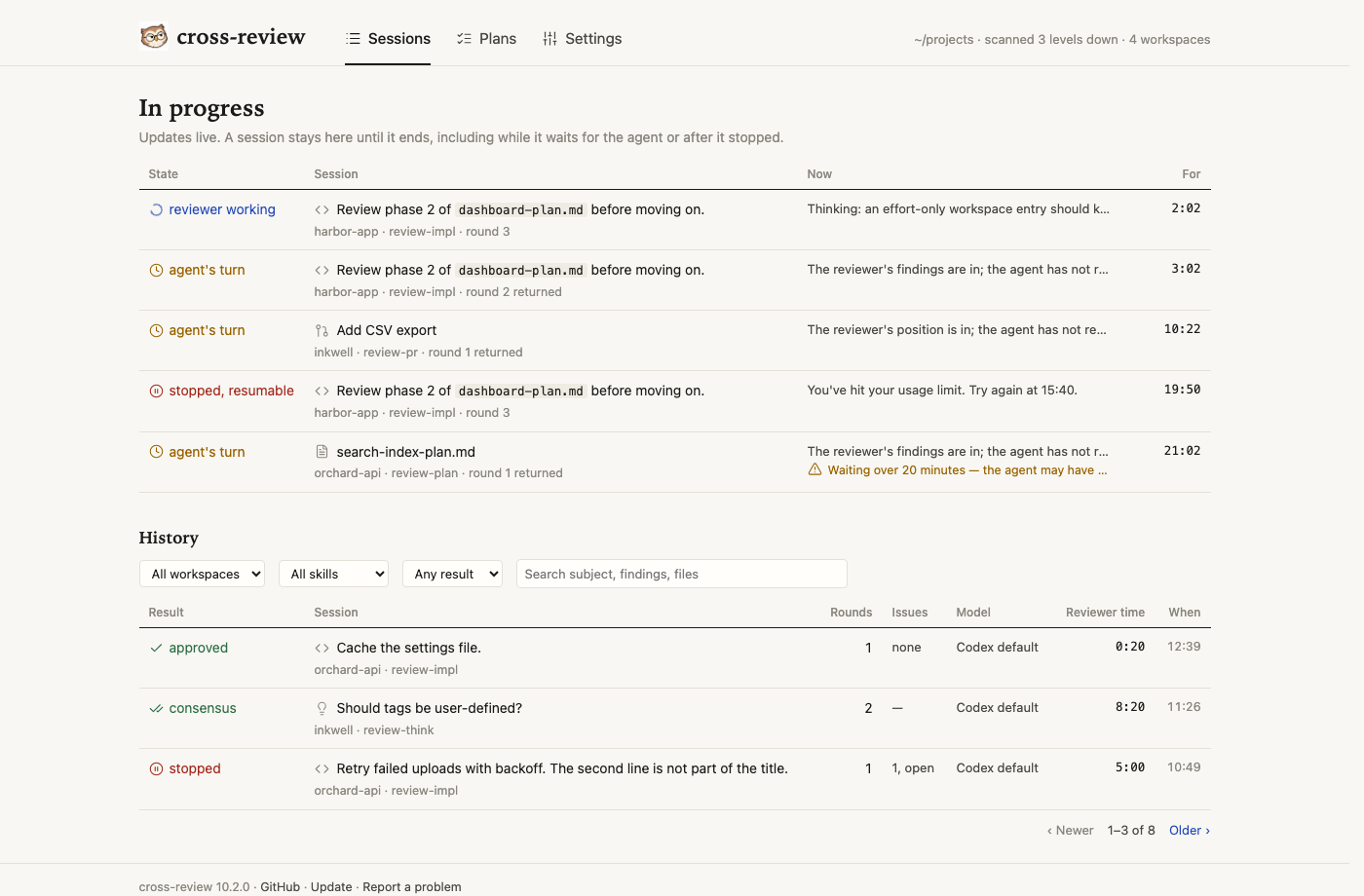The image size is (1364, 896).
Task: Click the spinner icon beside reviewer working
Action: coord(156,209)
